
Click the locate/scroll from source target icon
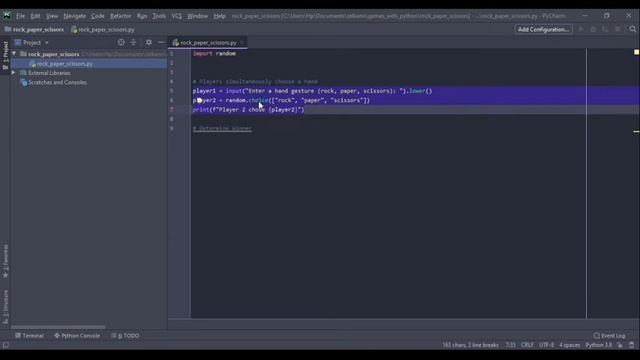[x=121, y=42]
